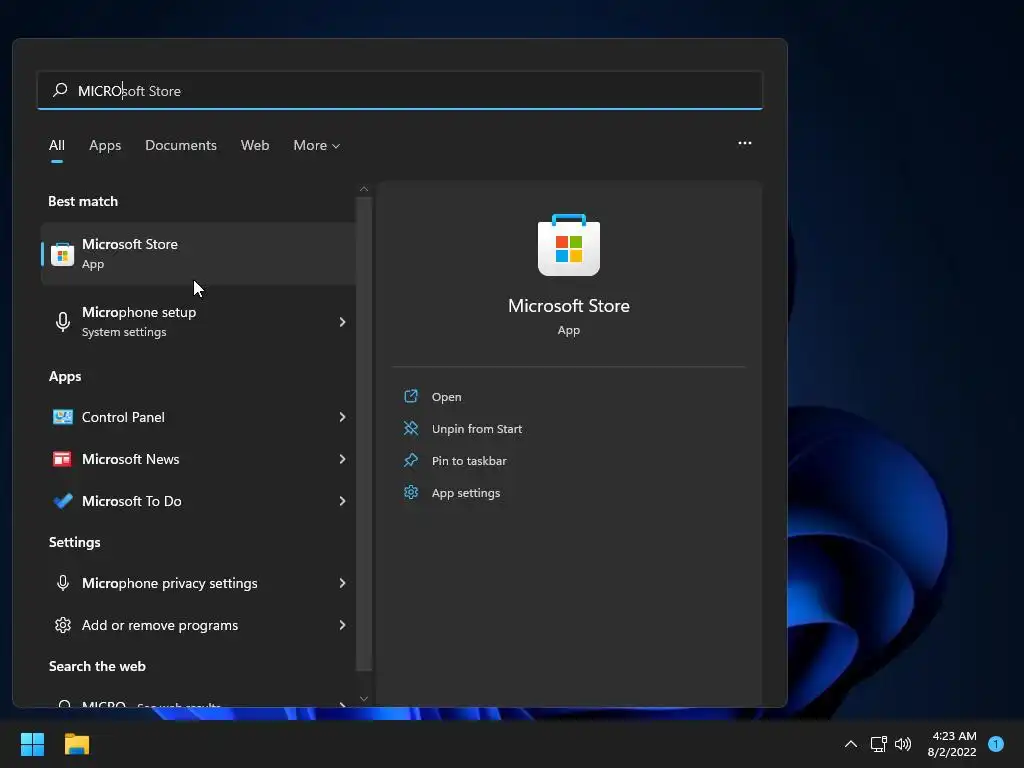This screenshot has width=1024, height=768.
Task: Click the Microsoft Store icon in Best match
Action: [x=63, y=254]
